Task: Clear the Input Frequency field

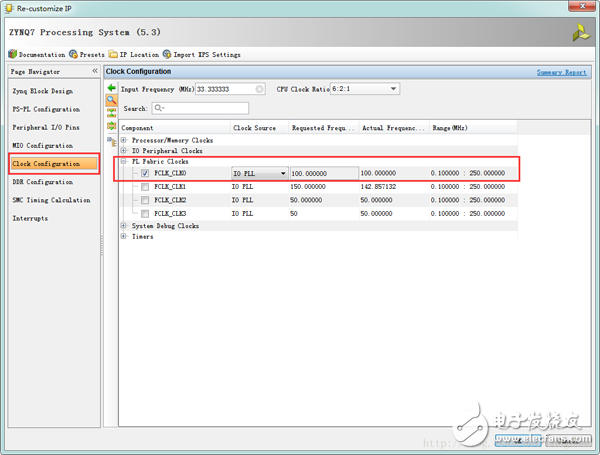Action: click(260, 89)
